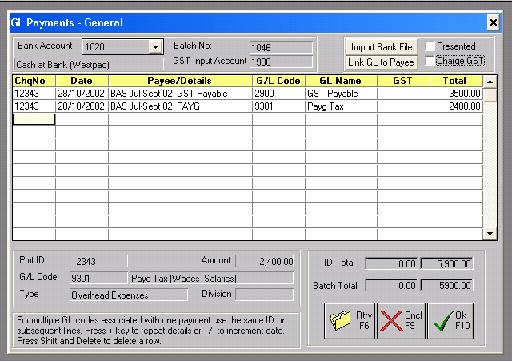Click the Batch Total 5900.00 field

click(447, 285)
